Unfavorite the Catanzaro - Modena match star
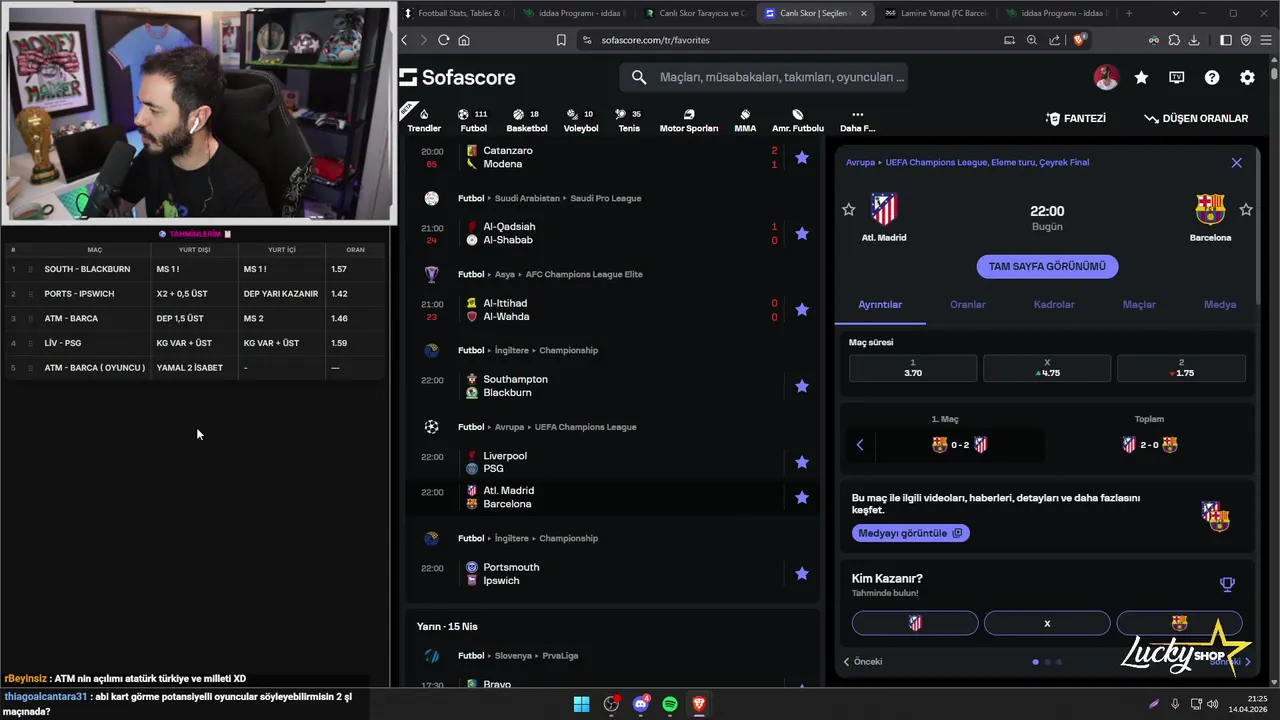Viewport: 1280px width, 720px height. click(x=802, y=157)
